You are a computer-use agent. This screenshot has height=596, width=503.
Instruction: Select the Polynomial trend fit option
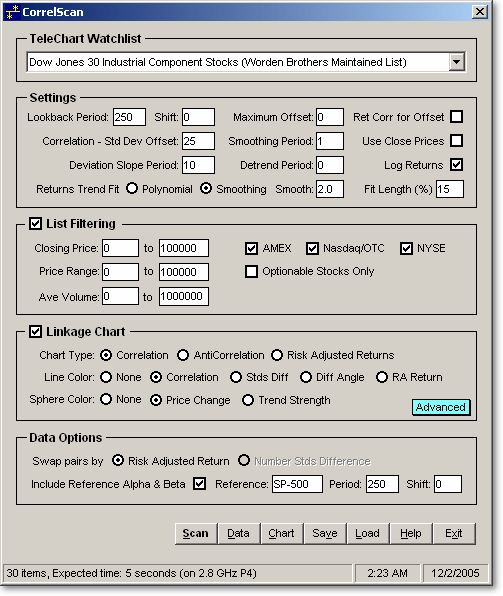[x=132, y=189]
